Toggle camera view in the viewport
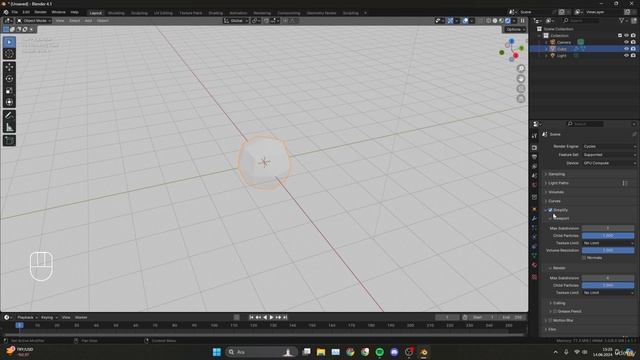The width and height of the screenshot is (640, 360). pyautogui.click(x=521, y=89)
